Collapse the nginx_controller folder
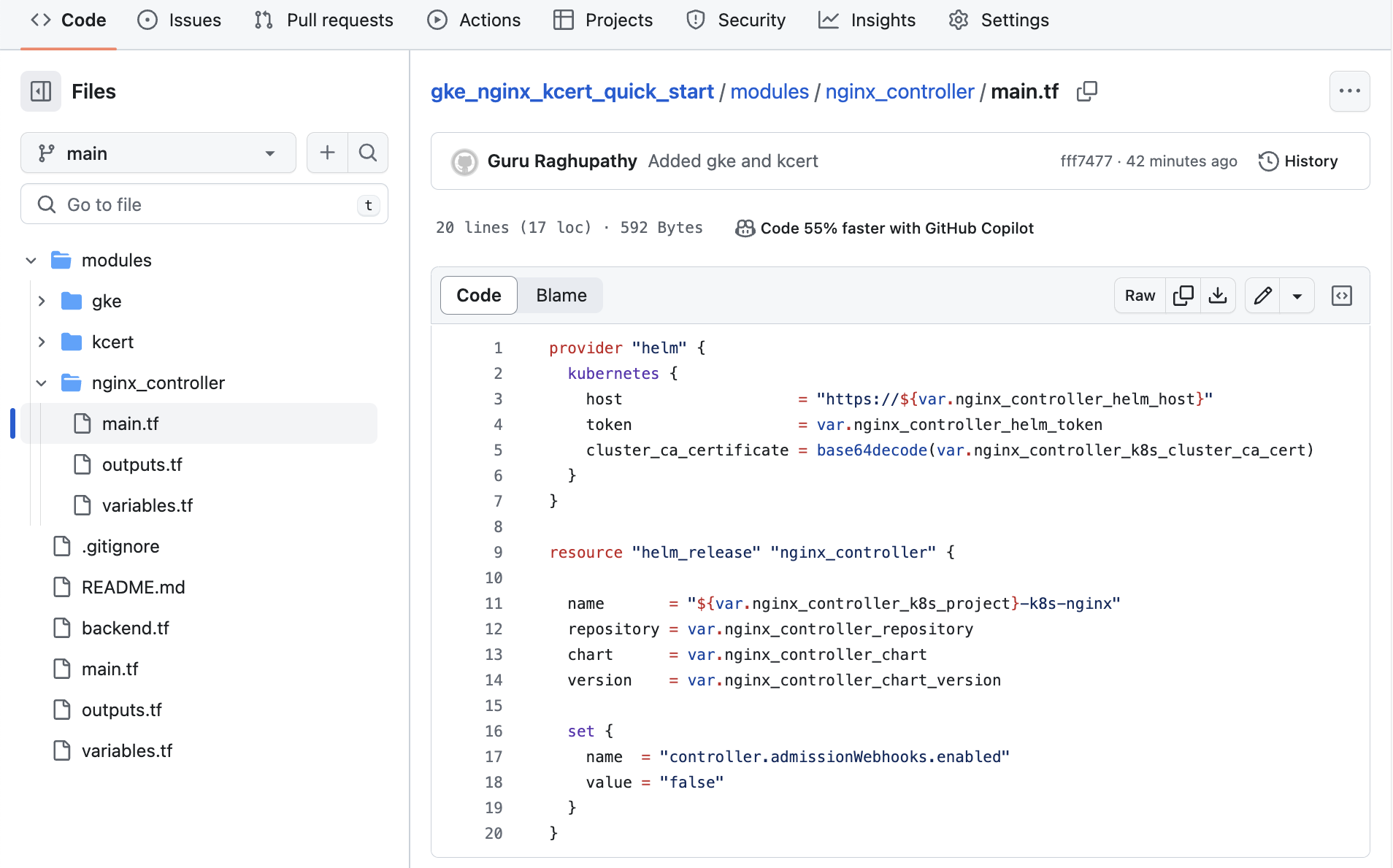Viewport: 1393px width, 868px height. (42, 383)
